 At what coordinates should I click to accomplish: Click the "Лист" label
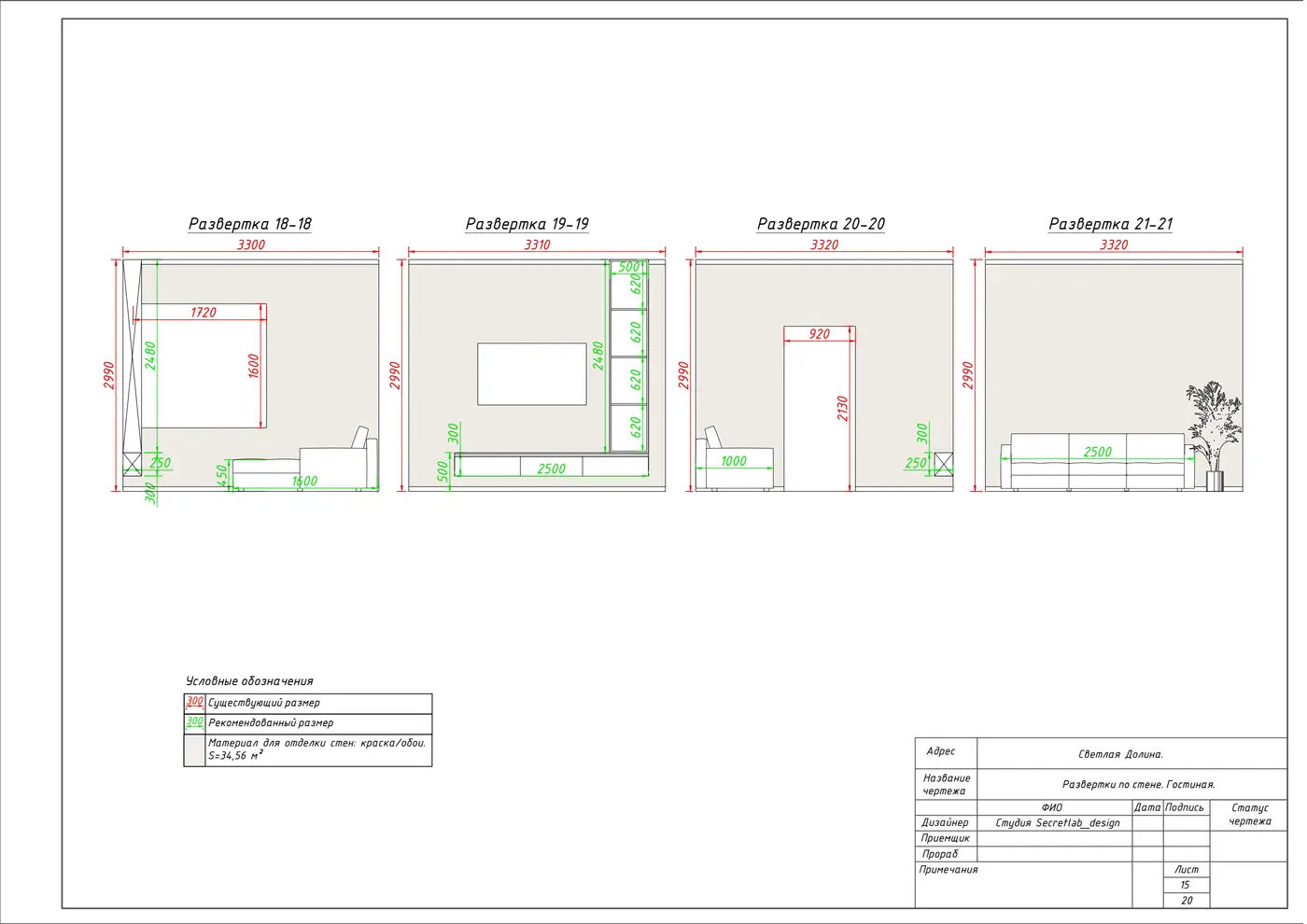point(1187,870)
